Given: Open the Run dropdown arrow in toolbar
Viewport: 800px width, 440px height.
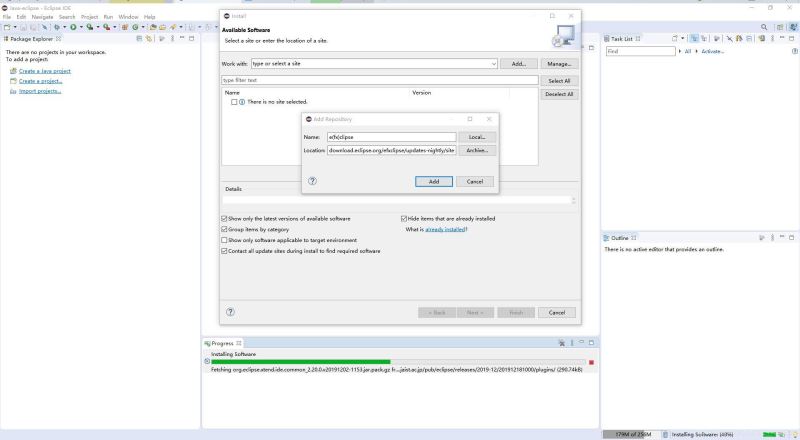Looking at the screenshot, I should point(81,27).
